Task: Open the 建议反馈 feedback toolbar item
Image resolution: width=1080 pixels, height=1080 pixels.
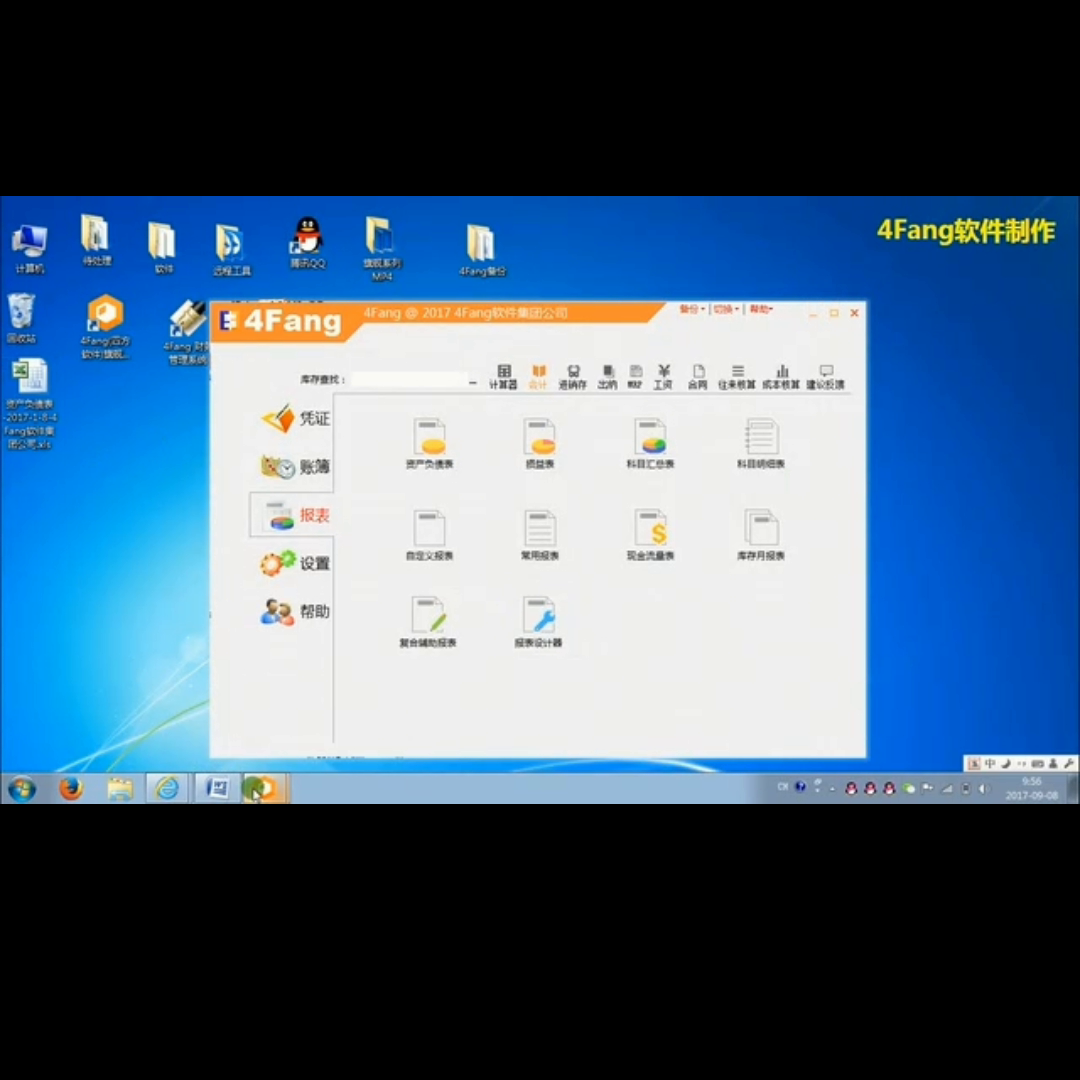Action: (x=825, y=377)
